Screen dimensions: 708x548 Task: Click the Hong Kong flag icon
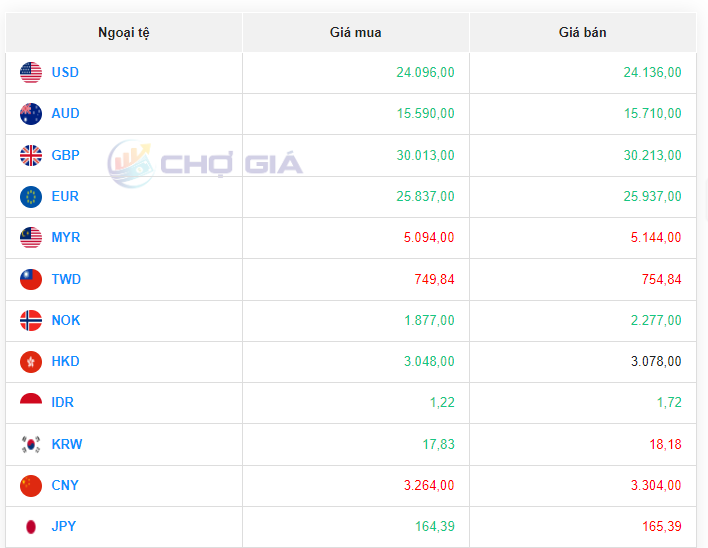point(31,362)
